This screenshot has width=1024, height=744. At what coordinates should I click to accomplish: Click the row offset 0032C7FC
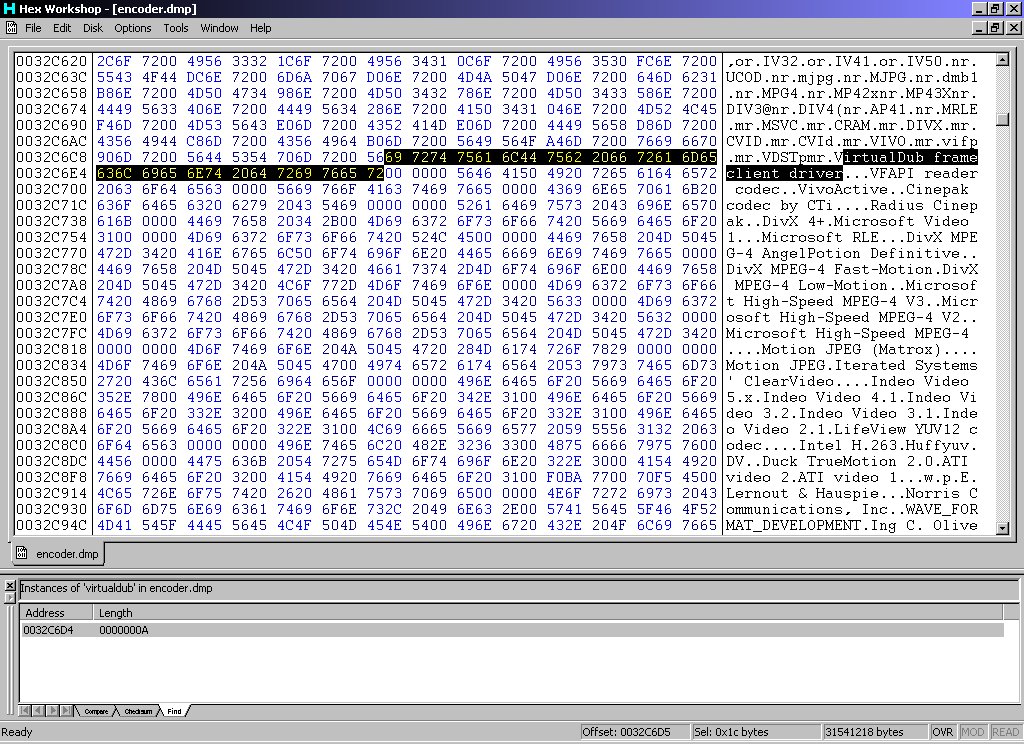pyautogui.click(x=52, y=333)
